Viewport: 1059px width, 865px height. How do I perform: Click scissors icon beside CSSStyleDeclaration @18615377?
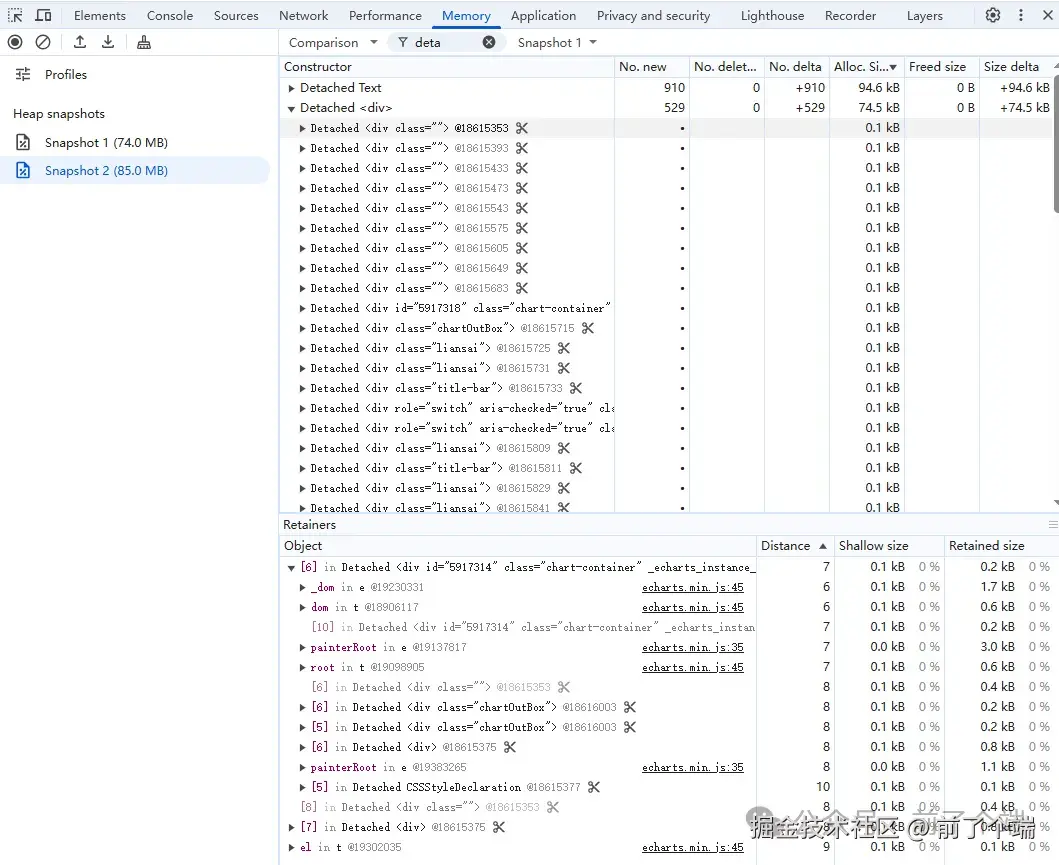click(x=594, y=787)
